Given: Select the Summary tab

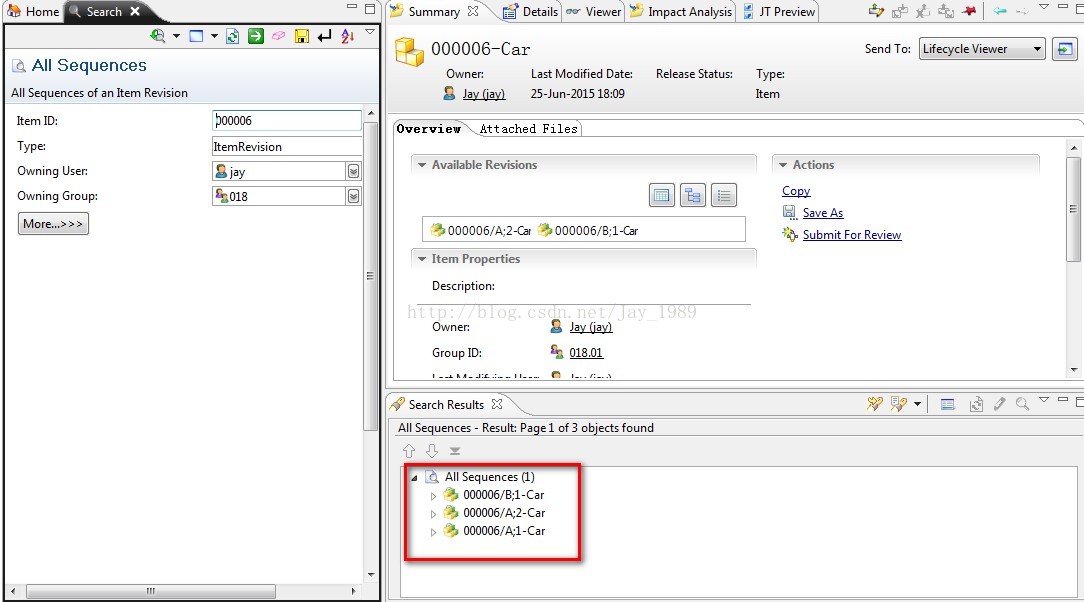Looking at the screenshot, I should tap(433, 12).
